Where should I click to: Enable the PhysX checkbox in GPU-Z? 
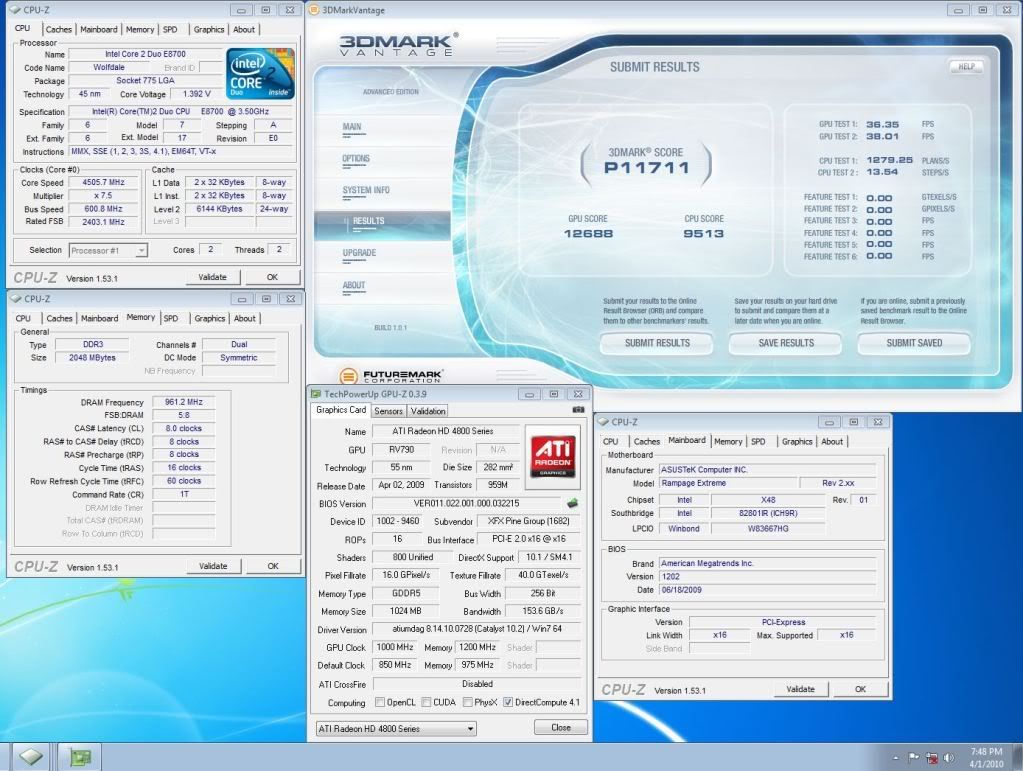468,703
